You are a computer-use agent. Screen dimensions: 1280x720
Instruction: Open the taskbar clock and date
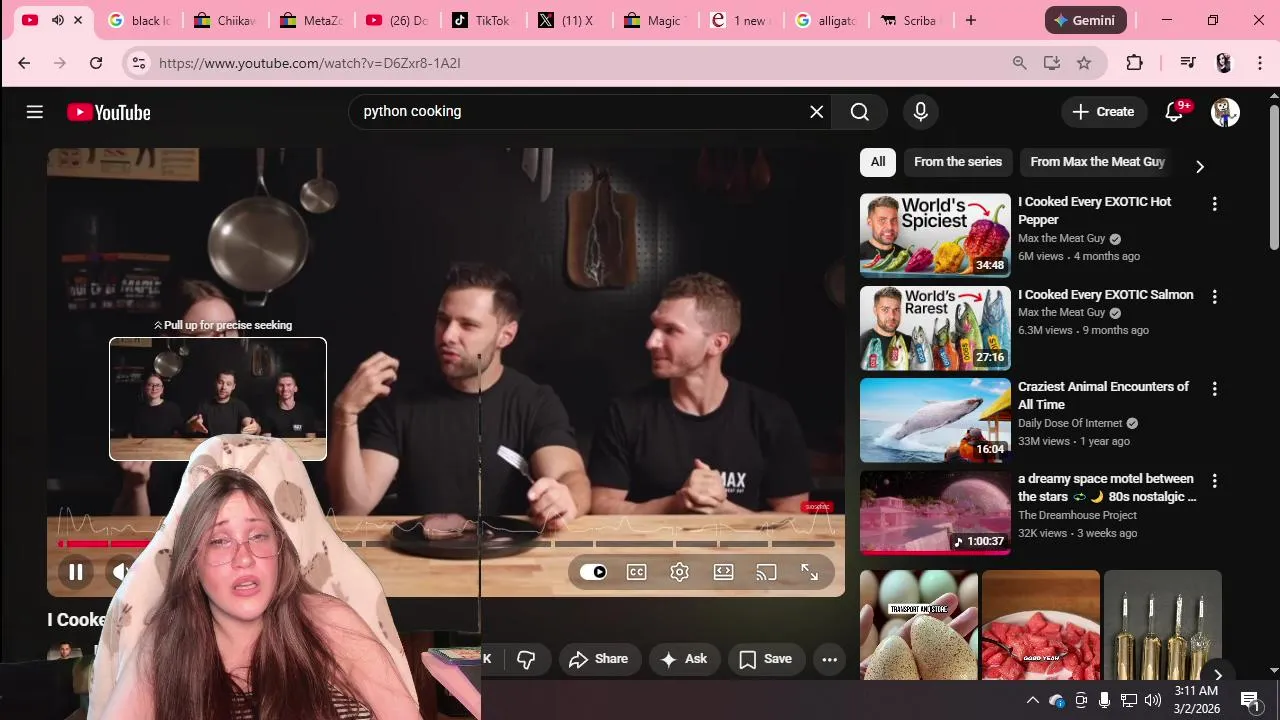point(1196,700)
